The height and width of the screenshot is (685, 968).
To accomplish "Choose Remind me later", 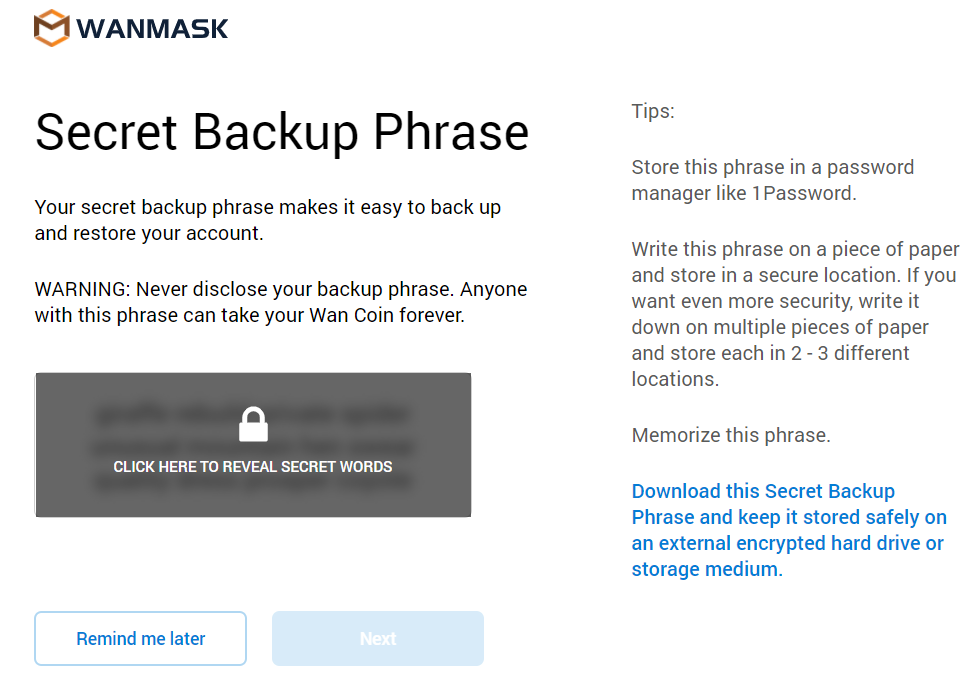I will click(141, 638).
